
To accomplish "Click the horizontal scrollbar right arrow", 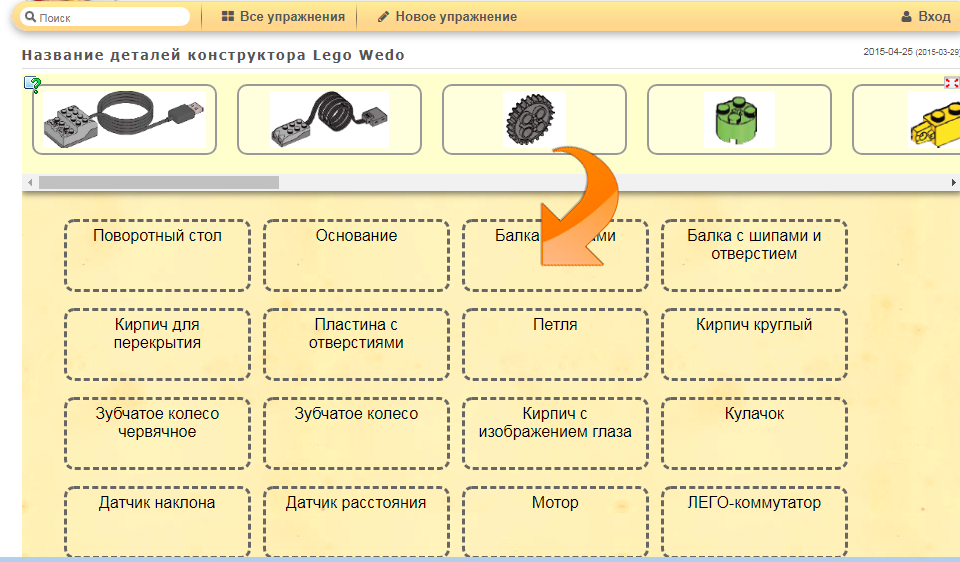I will 953,183.
